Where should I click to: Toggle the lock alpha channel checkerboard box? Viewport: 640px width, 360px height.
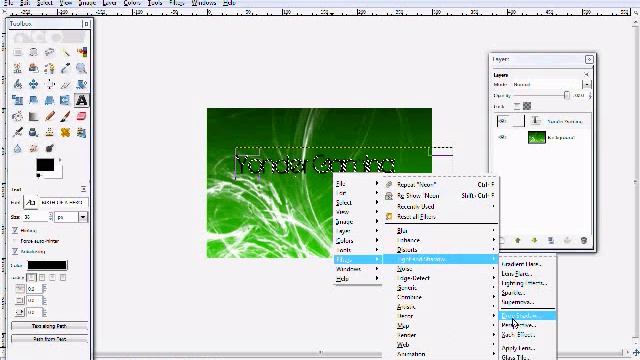pos(527,106)
